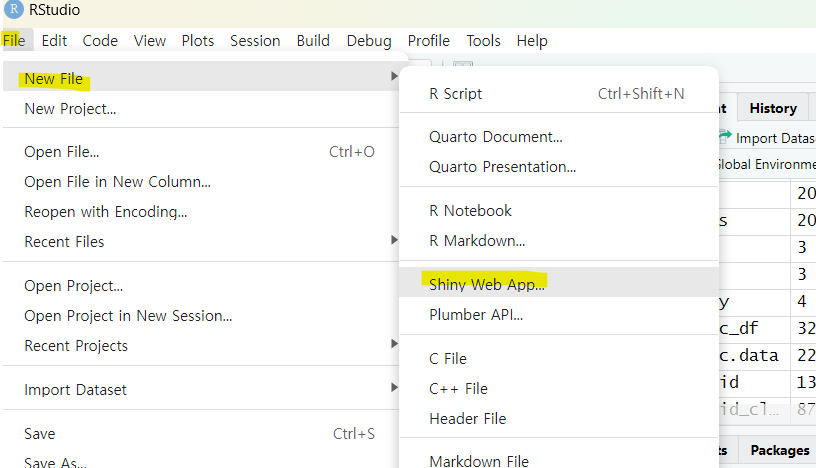Create a new C File
The width and height of the screenshot is (816, 468).
(559, 359)
